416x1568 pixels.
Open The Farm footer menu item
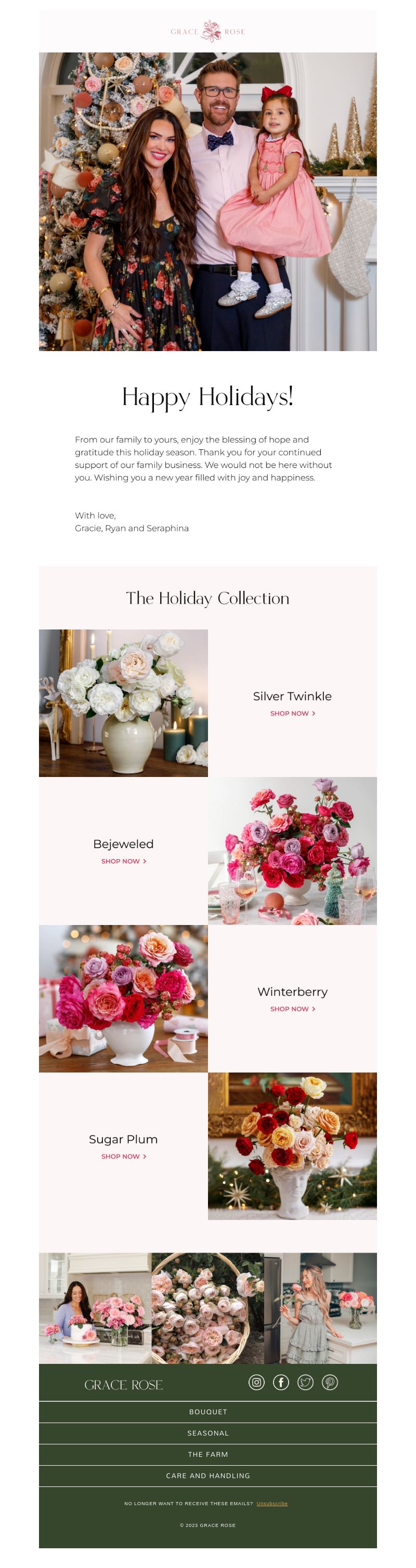(207, 1454)
